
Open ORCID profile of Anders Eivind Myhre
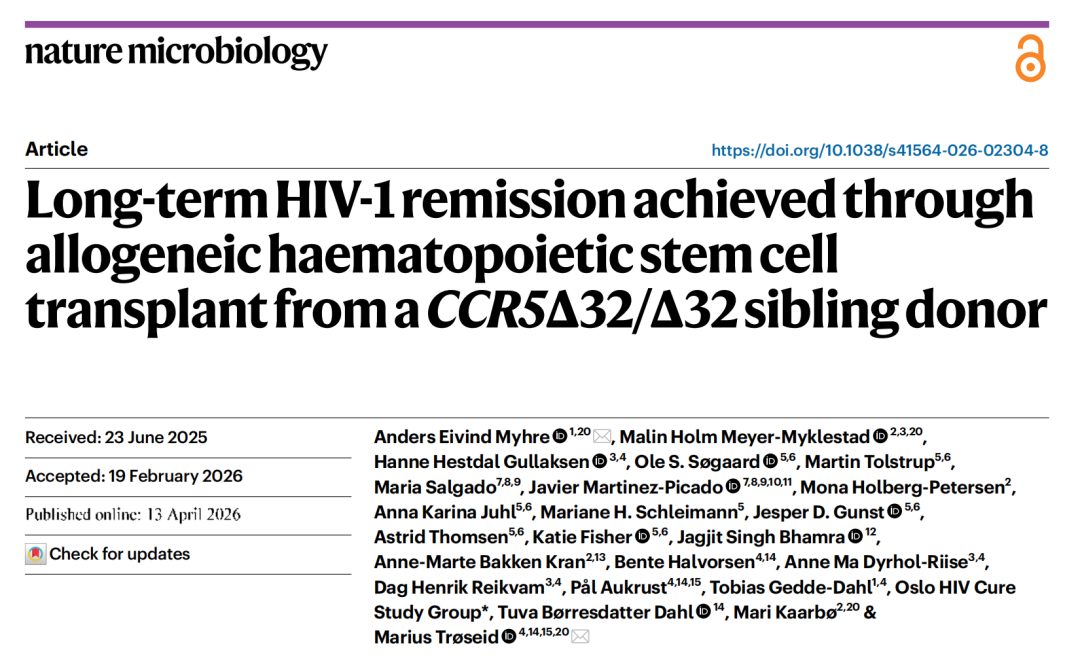(560, 437)
